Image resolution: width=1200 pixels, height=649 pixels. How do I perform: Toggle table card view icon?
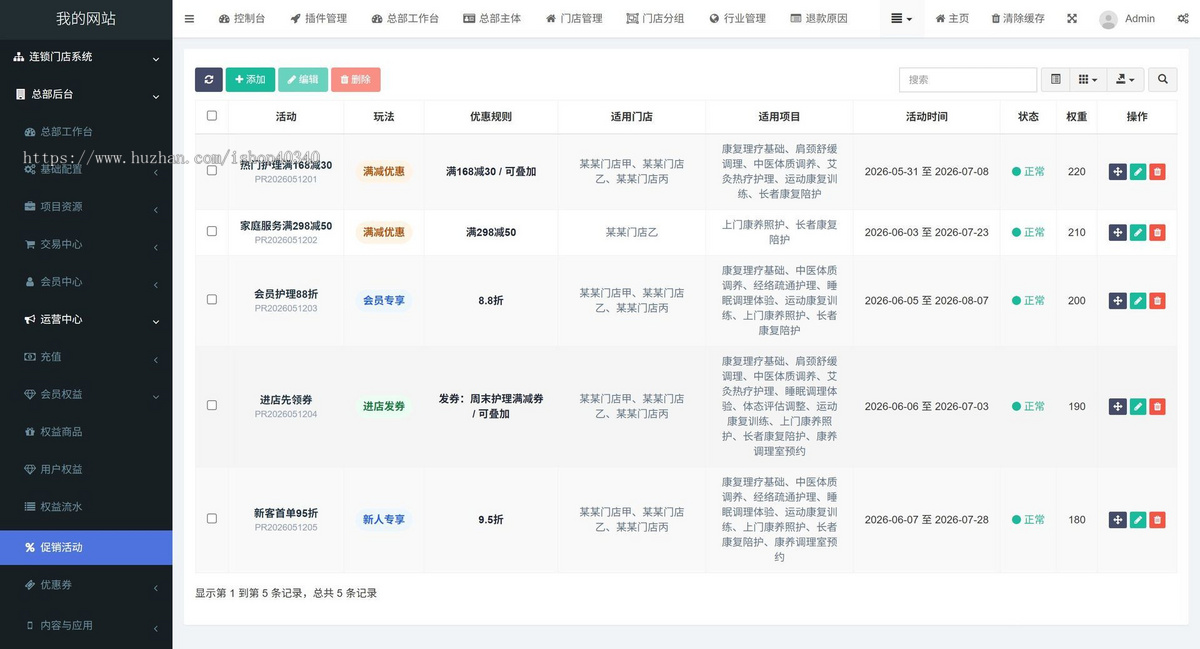pyautogui.click(x=1056, y=80)
